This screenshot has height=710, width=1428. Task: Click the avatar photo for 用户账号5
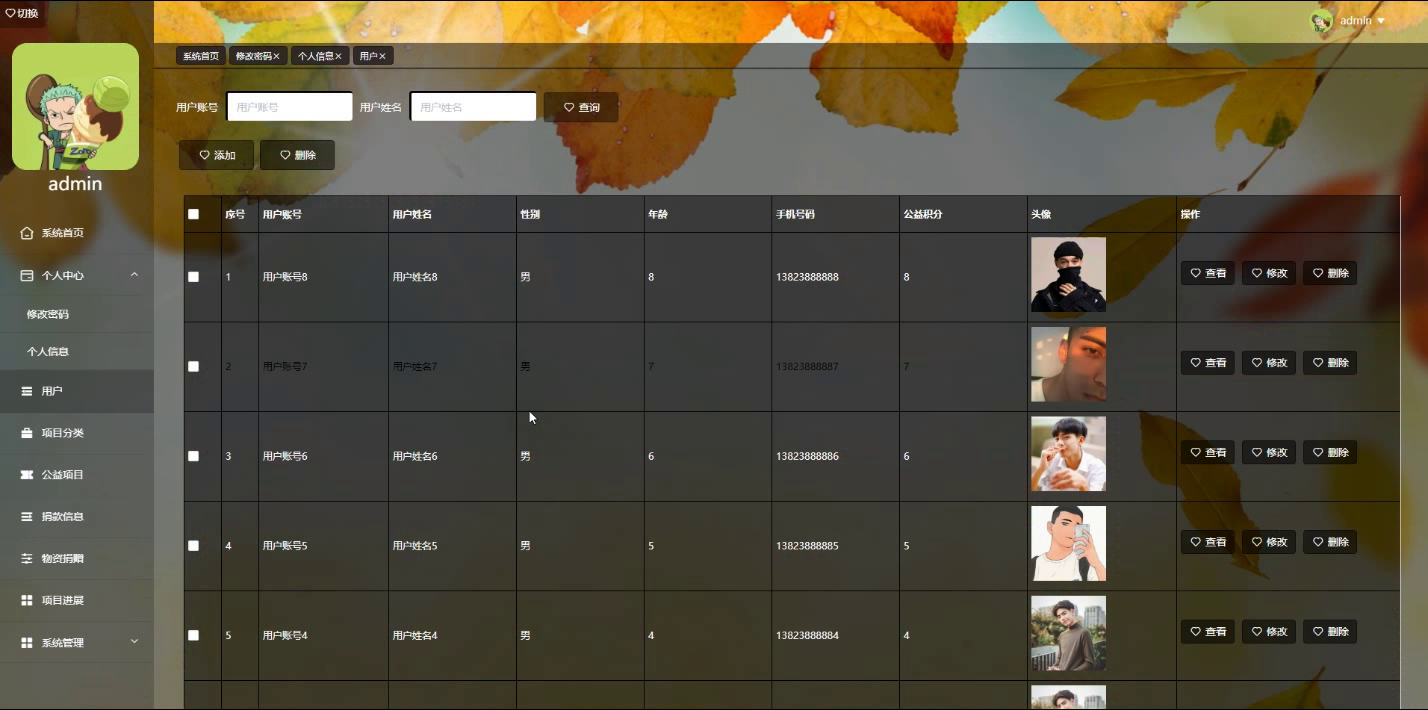1068,543
